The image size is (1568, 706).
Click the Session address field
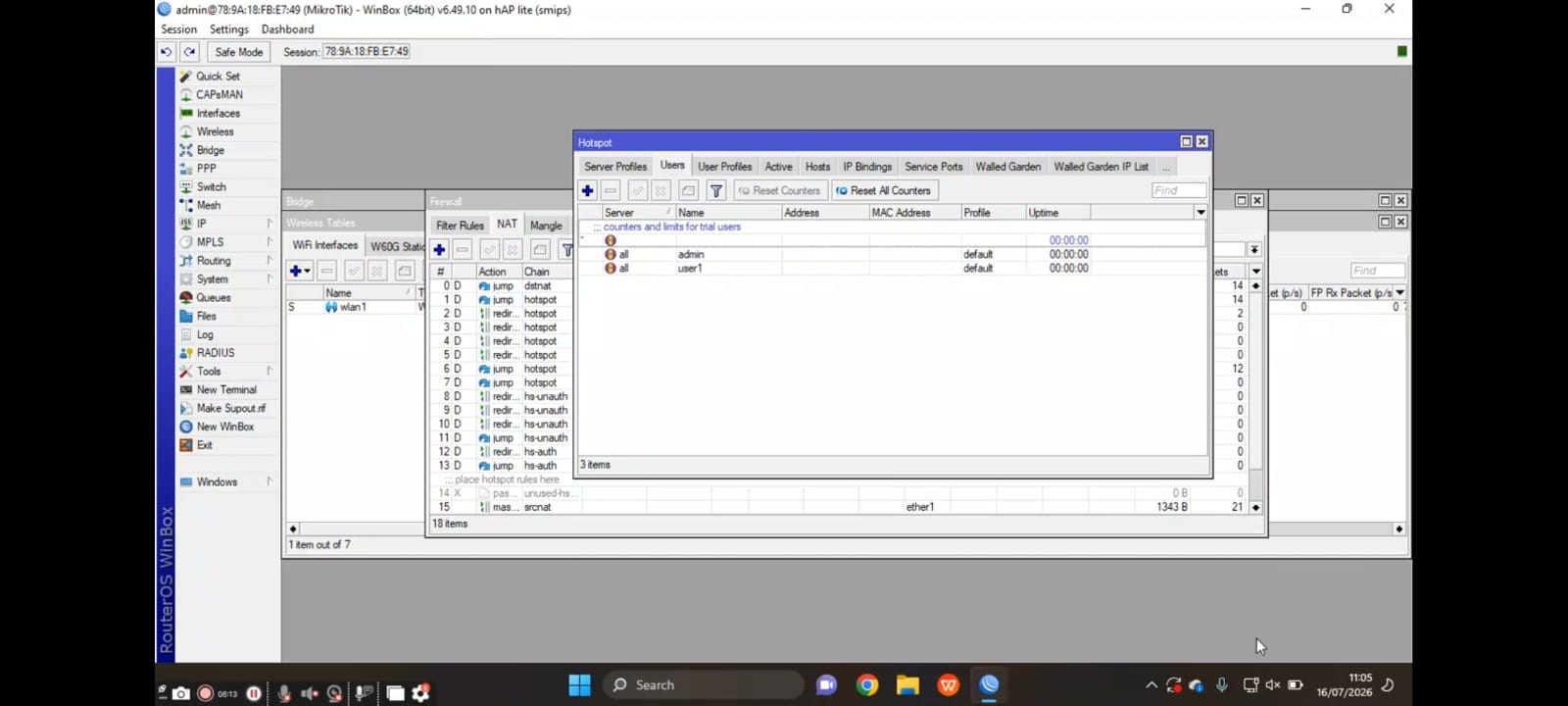[x=367, y=52]
